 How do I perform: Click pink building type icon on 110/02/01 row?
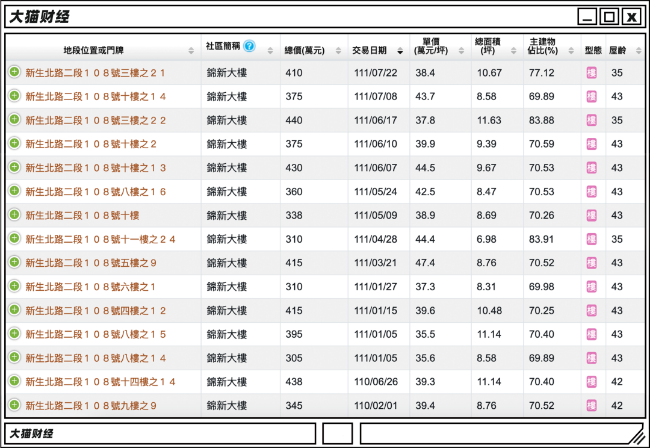pyautogui.click(x=592, y=405)
